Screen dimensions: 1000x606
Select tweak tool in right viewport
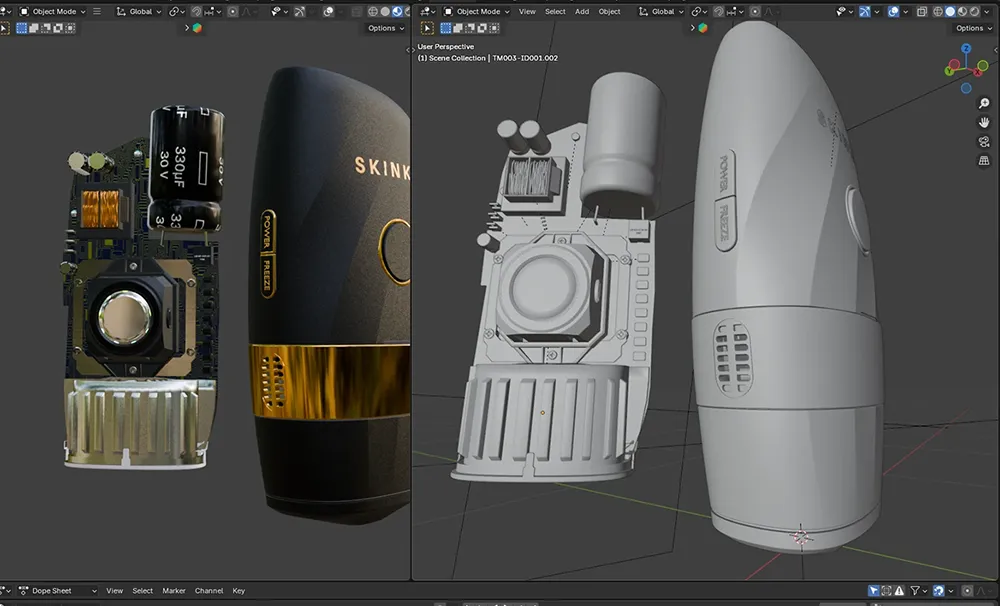427,28
